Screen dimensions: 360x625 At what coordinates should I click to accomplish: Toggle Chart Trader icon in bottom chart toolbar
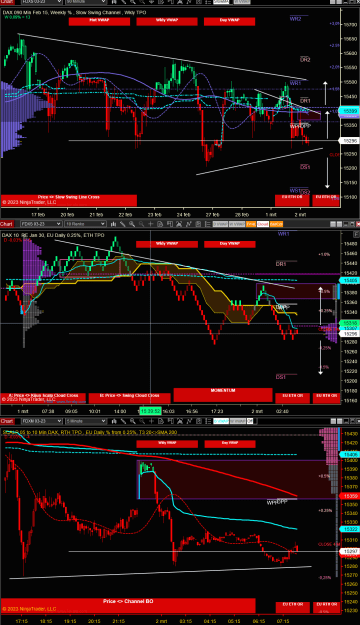click(x=170, y=421)
